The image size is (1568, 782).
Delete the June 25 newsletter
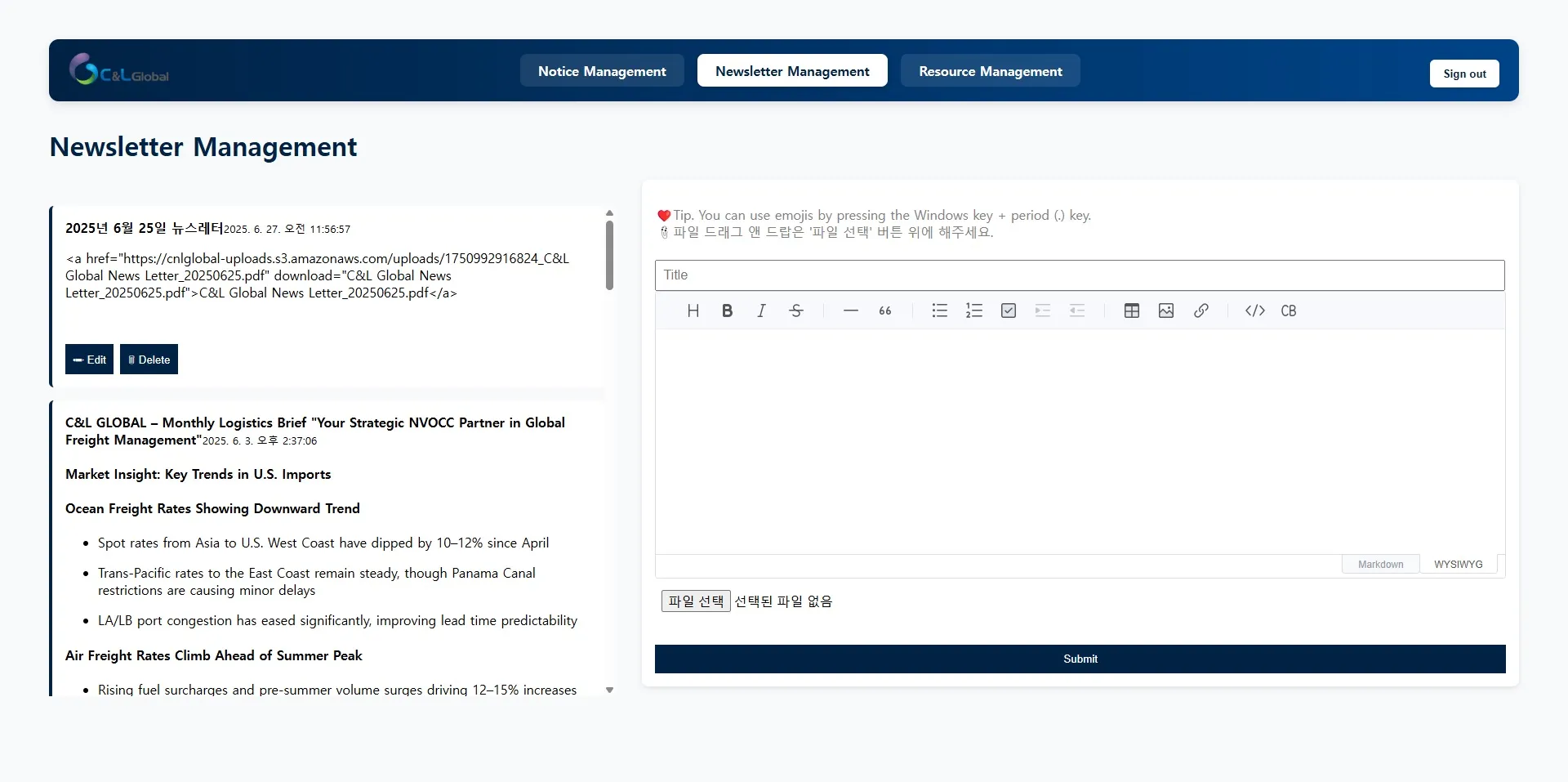tap(149, 360)
